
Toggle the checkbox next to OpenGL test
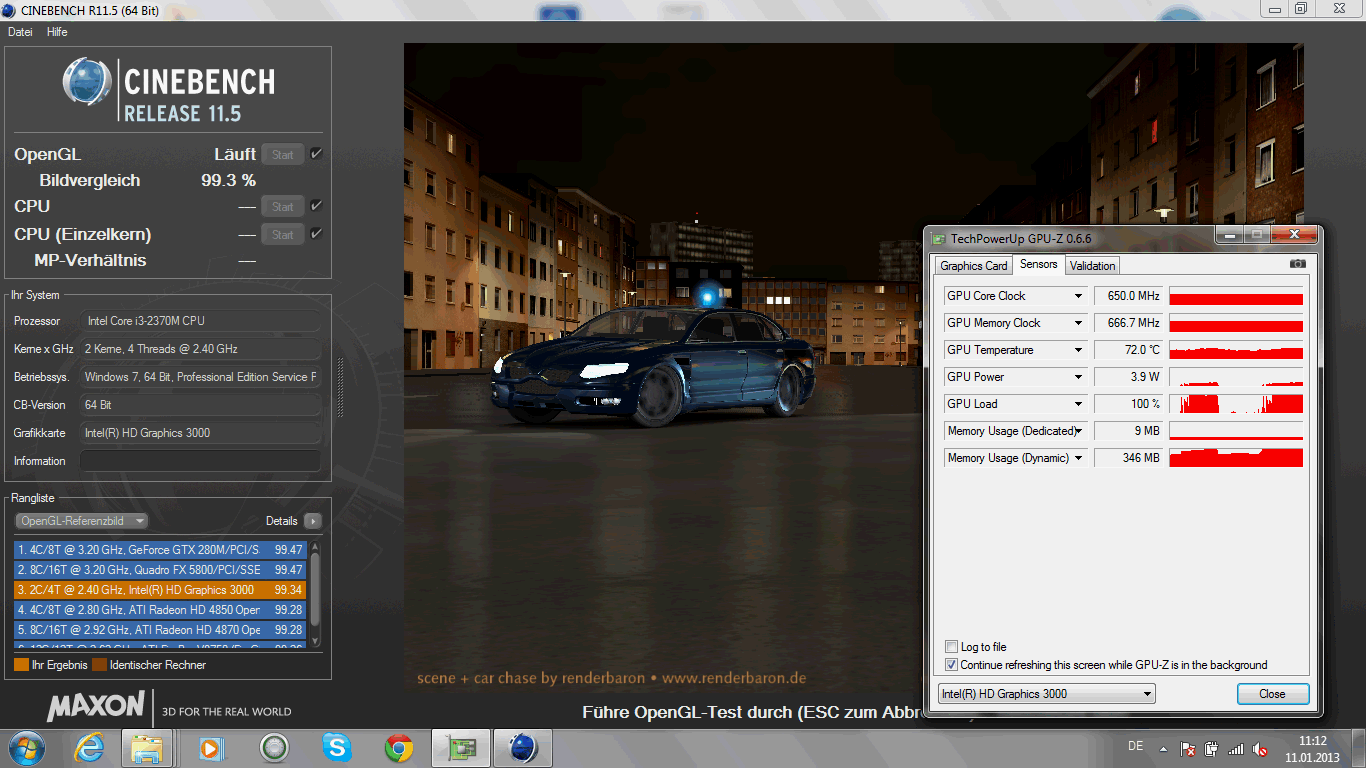point(316,154)
